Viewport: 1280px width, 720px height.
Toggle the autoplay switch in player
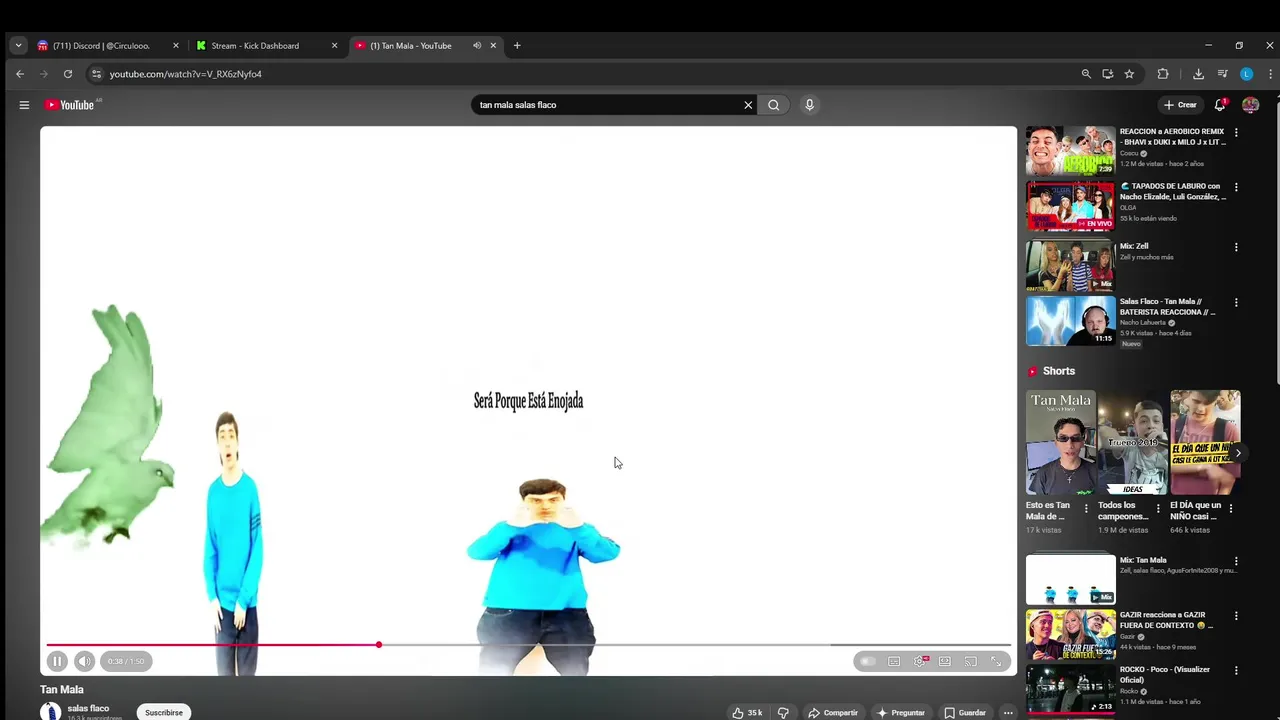pyautogui.click(x=868, y=661)
